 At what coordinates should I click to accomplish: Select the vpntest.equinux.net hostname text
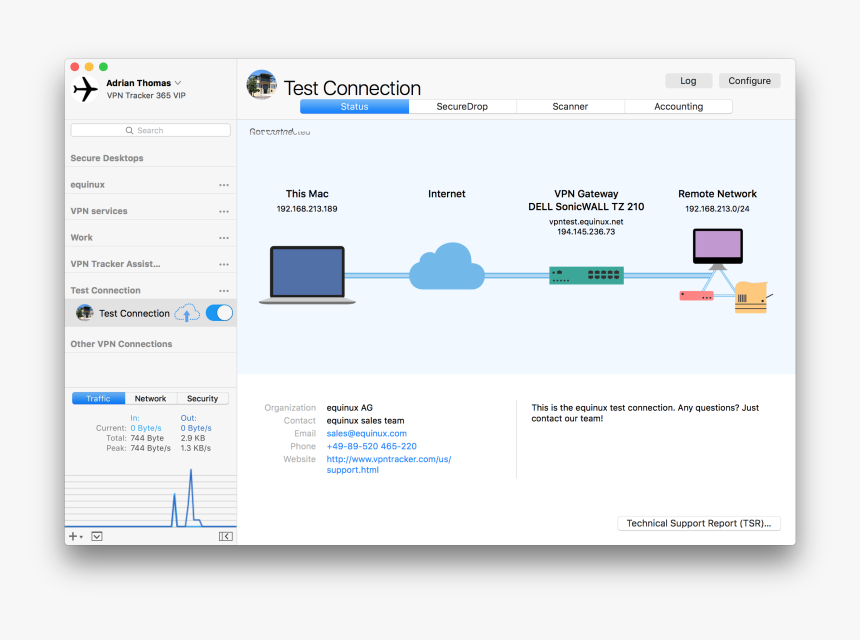point(586,222)
